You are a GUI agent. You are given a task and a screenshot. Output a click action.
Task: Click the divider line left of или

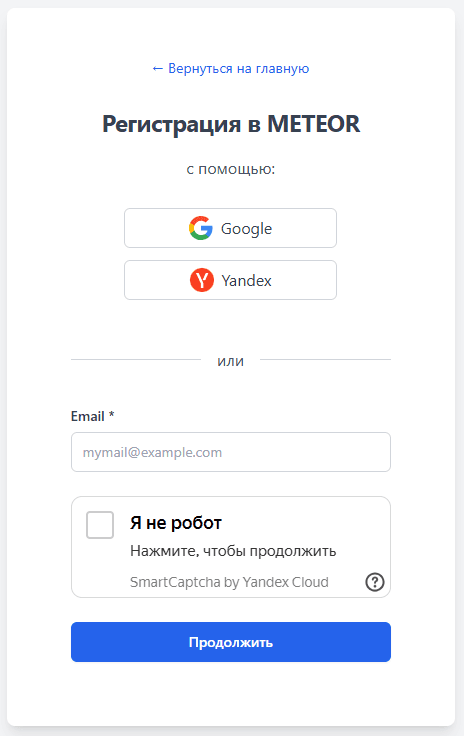pyautogui.click(x=136, y=360)
